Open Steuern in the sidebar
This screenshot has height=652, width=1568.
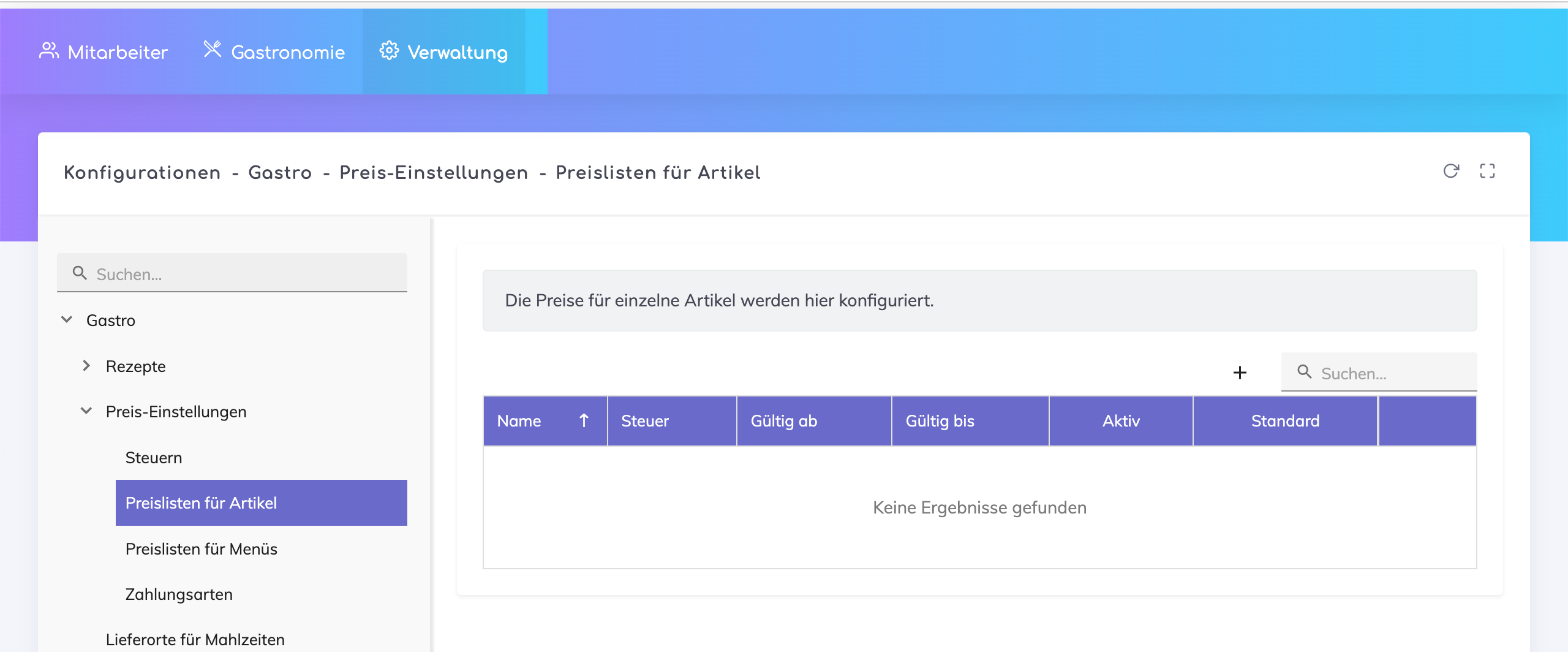coord(154,458)
